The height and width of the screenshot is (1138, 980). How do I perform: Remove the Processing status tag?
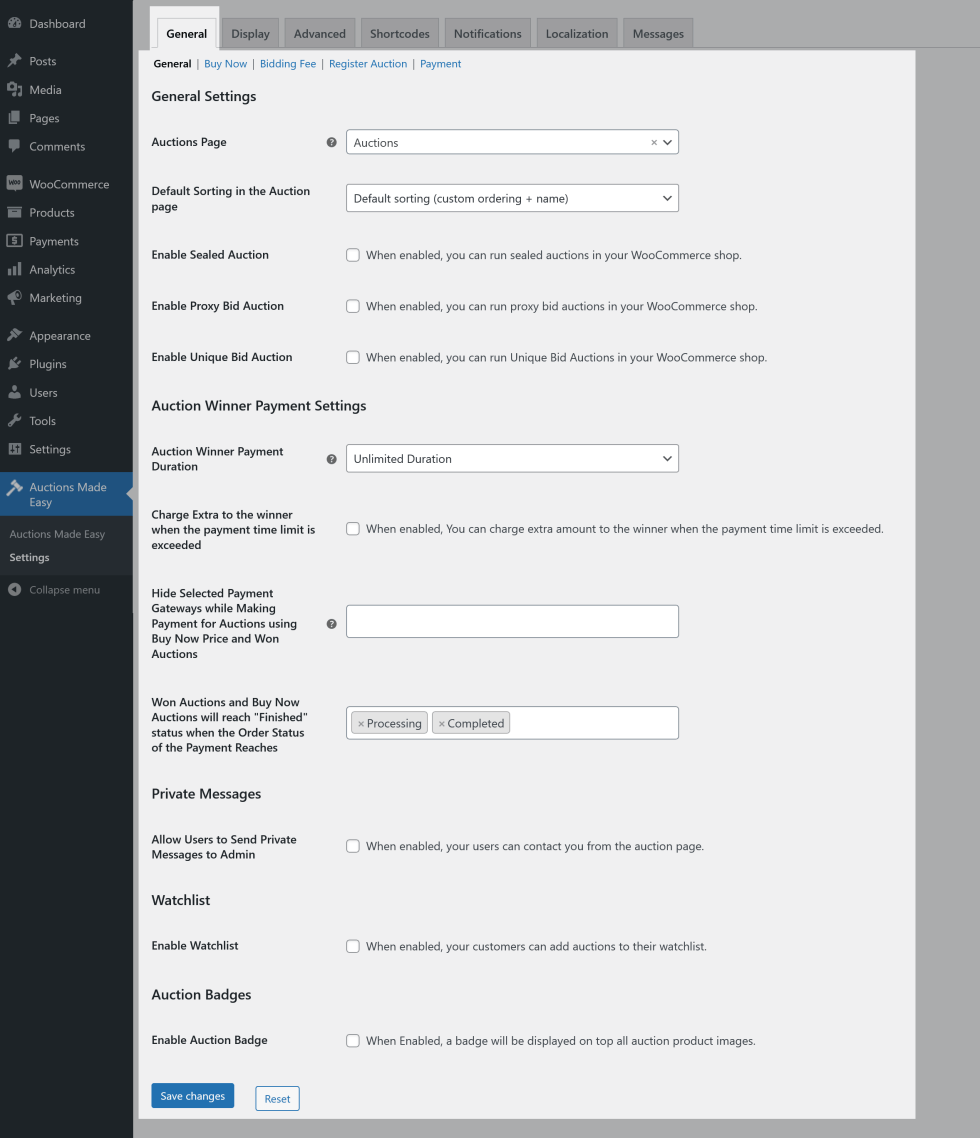click(361, 724)
